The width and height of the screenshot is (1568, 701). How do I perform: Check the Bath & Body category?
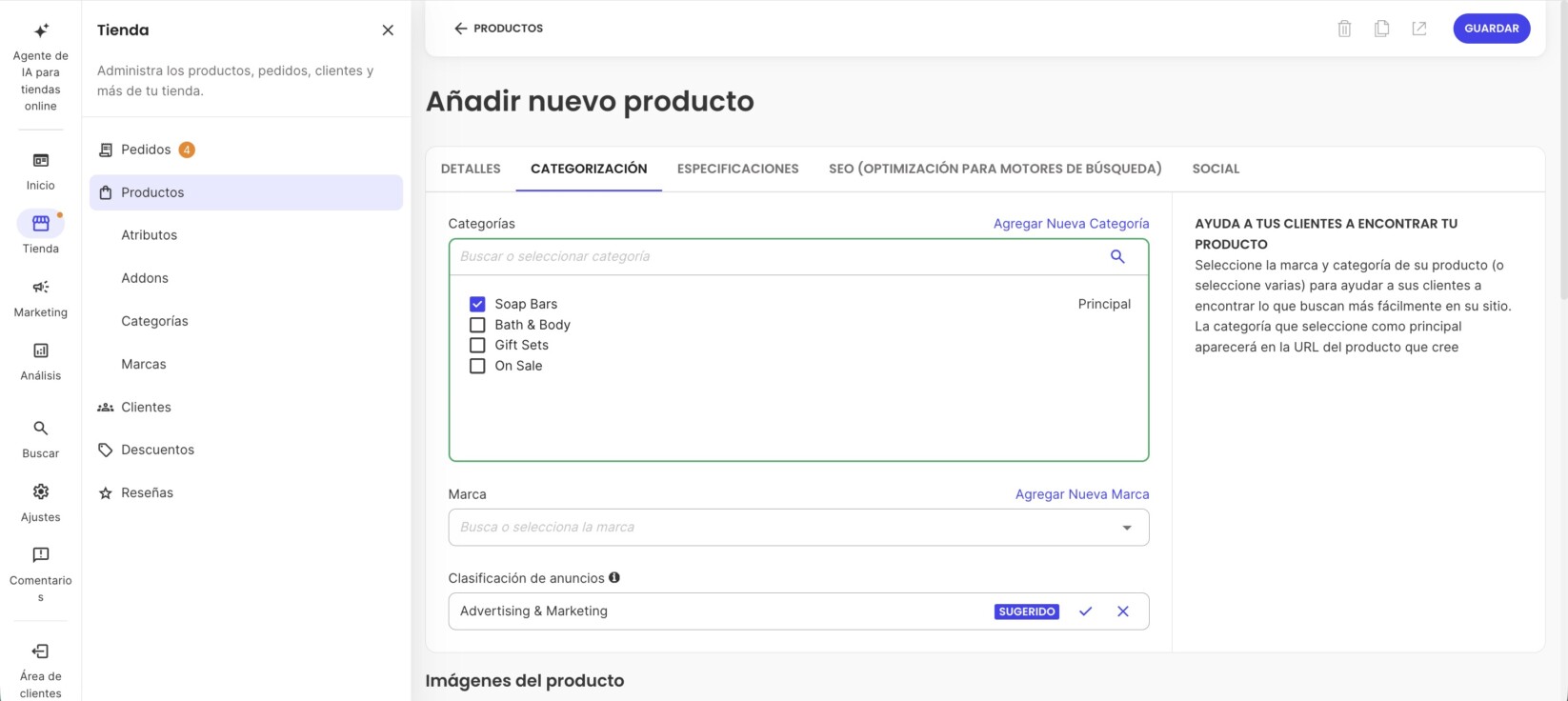tap(477, 325)
